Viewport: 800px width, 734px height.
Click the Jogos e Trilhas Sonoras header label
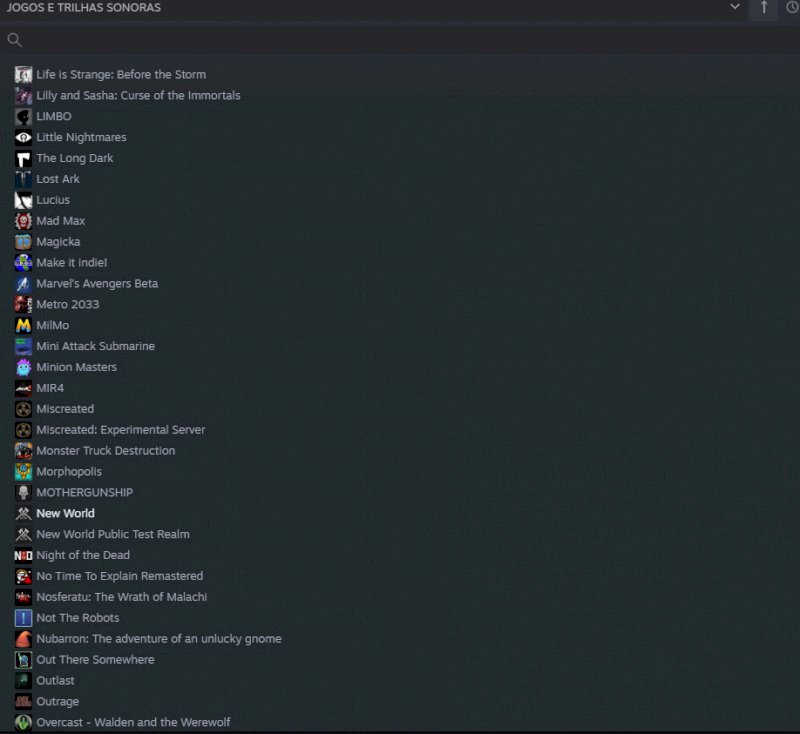[83, 8]
